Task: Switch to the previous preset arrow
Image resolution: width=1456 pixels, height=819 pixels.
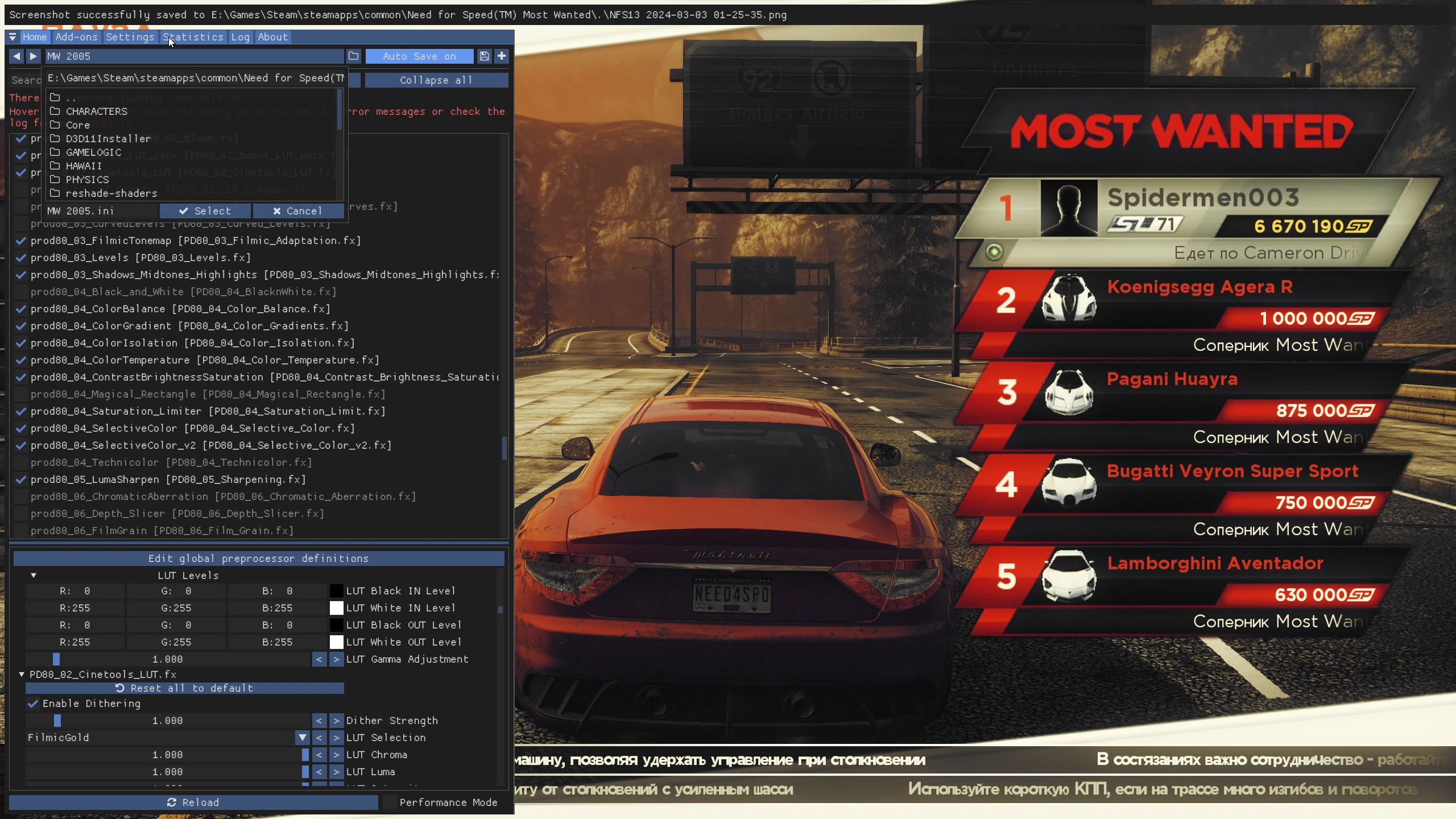Action: point(15,56)
